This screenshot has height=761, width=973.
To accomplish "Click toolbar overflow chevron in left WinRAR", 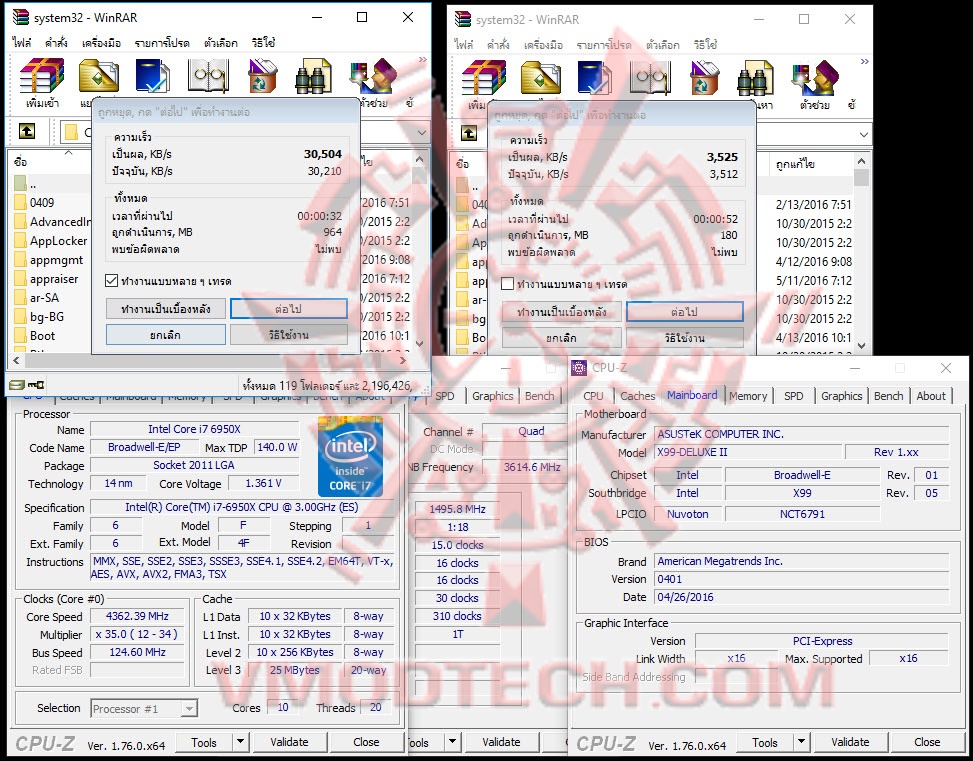I will [x=423, y=60].
